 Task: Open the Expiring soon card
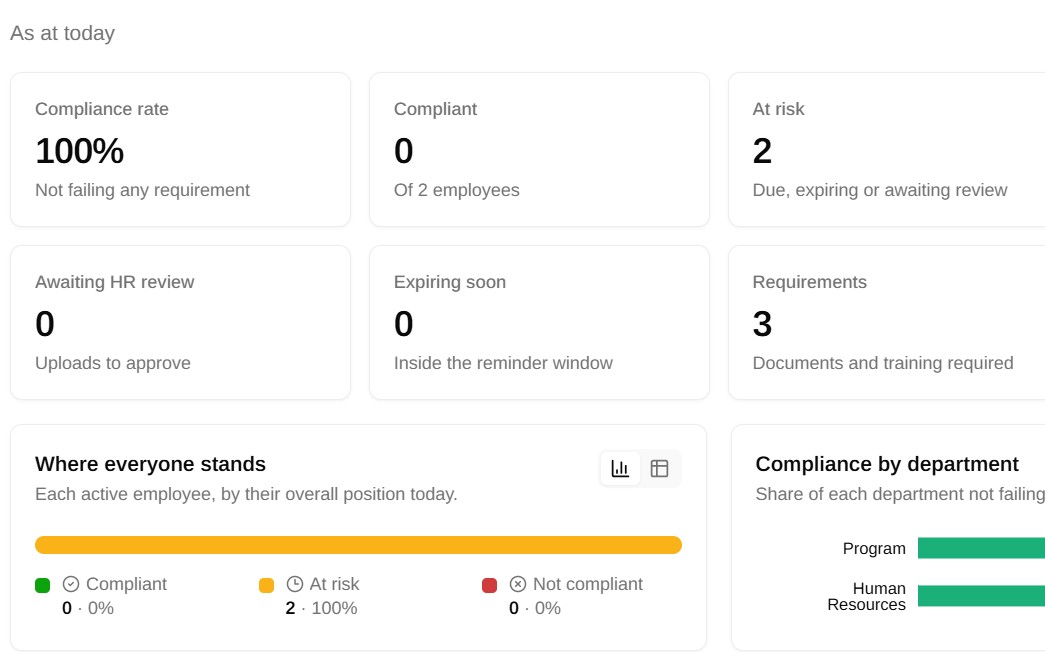pos(539,323)
